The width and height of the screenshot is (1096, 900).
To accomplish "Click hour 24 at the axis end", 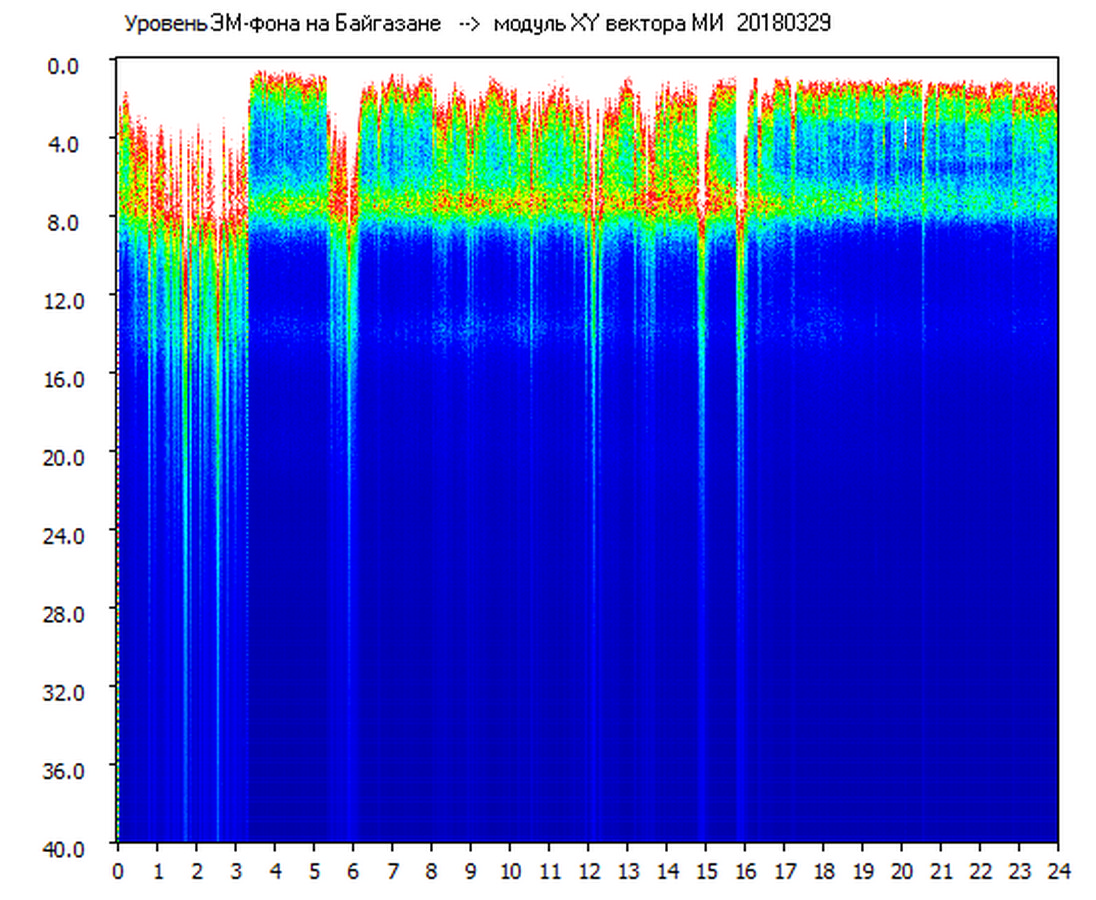I will pos(1058,871).
